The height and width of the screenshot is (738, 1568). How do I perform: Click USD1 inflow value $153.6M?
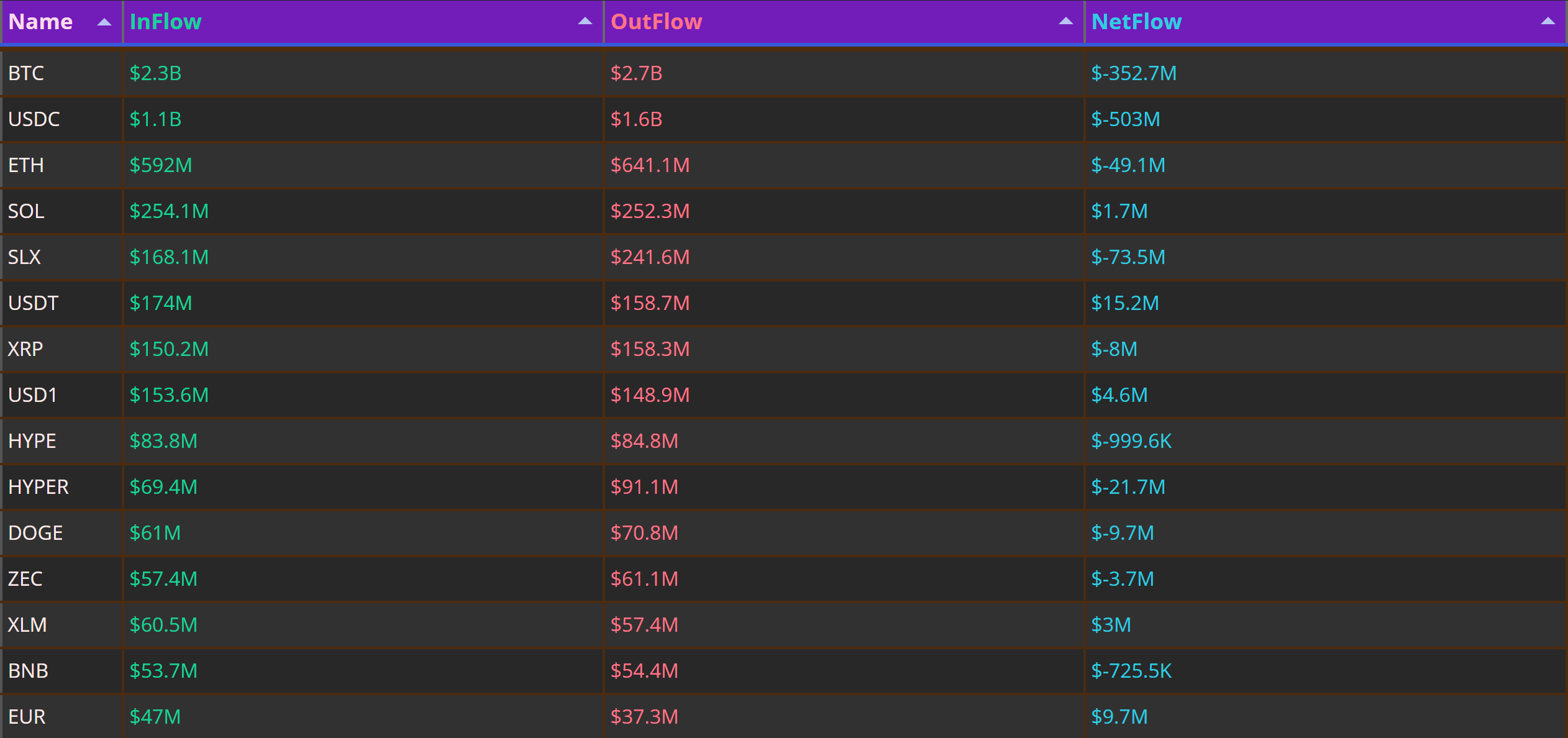pos(169,395)
